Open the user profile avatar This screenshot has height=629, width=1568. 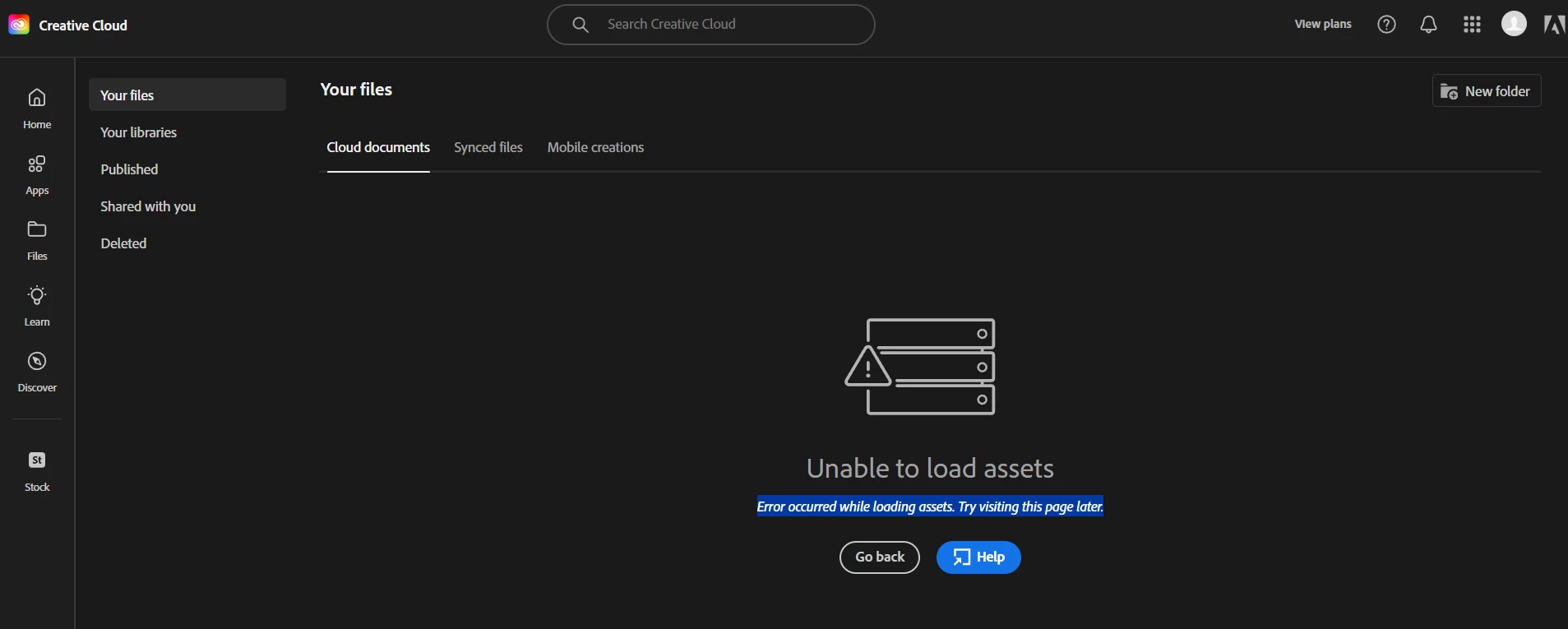1514,24
